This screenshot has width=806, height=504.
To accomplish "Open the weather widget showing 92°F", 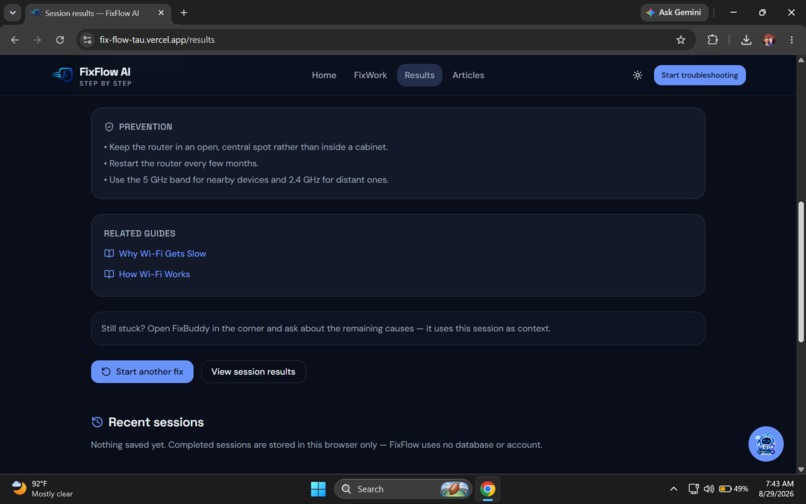I will coord(42,489).
